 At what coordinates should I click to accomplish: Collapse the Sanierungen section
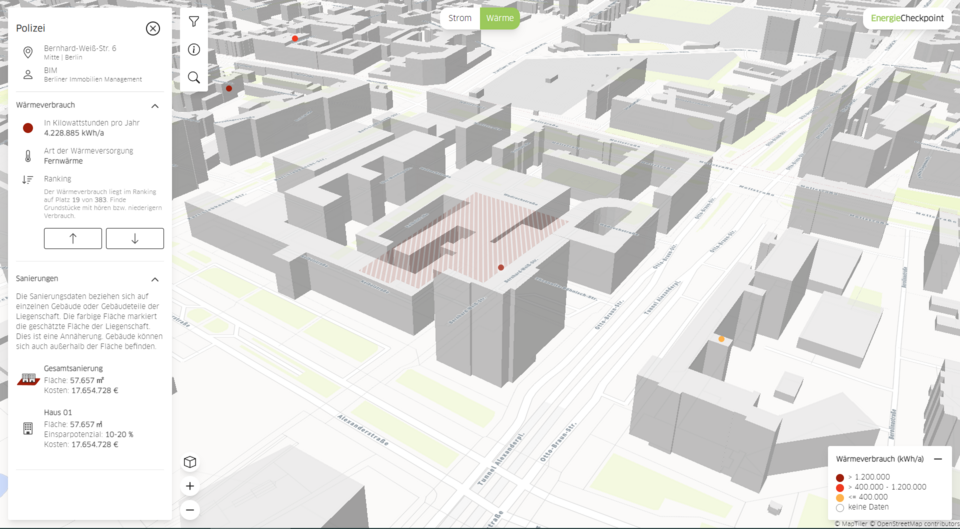(155, 279)
